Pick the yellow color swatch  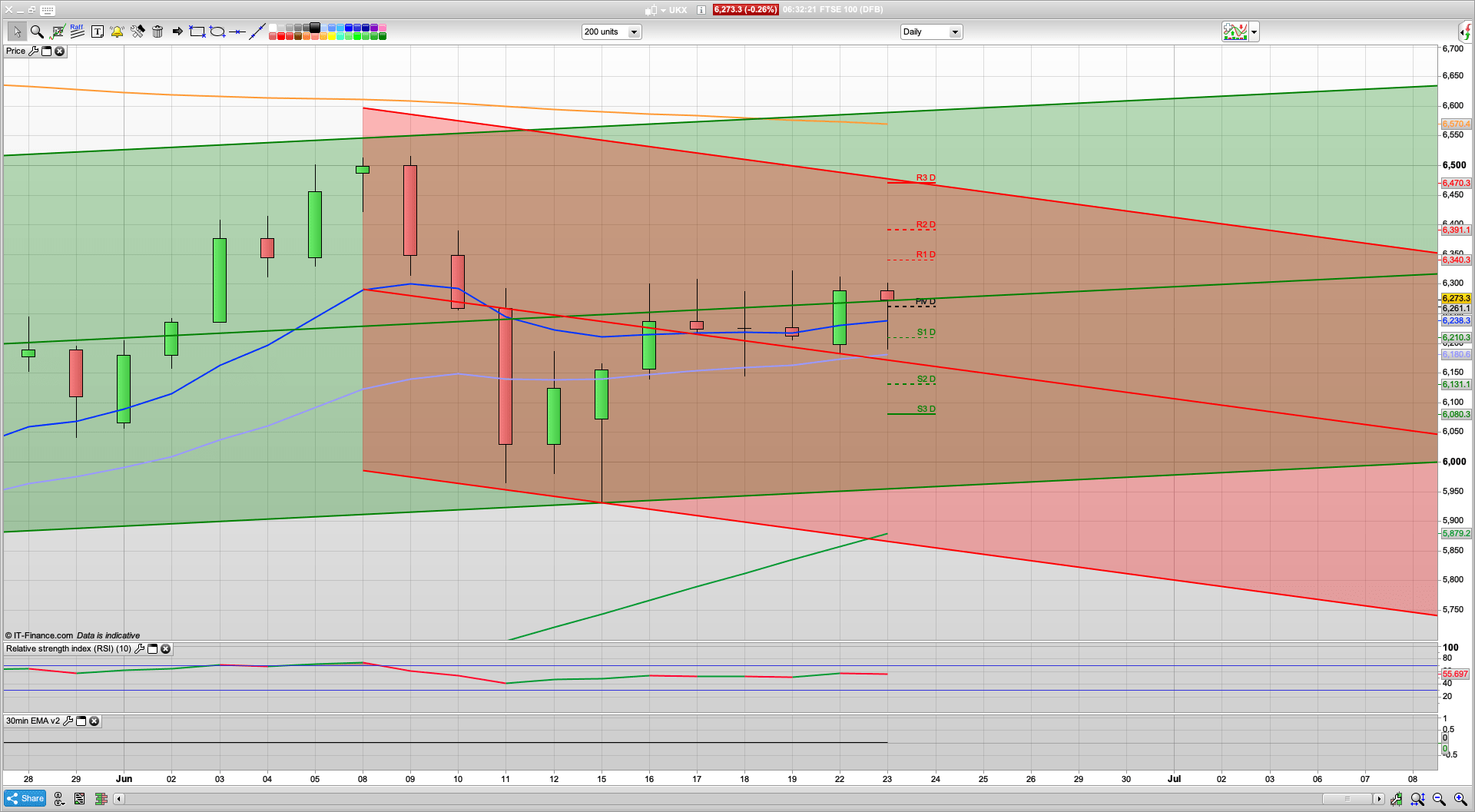[x=332, y=36]
